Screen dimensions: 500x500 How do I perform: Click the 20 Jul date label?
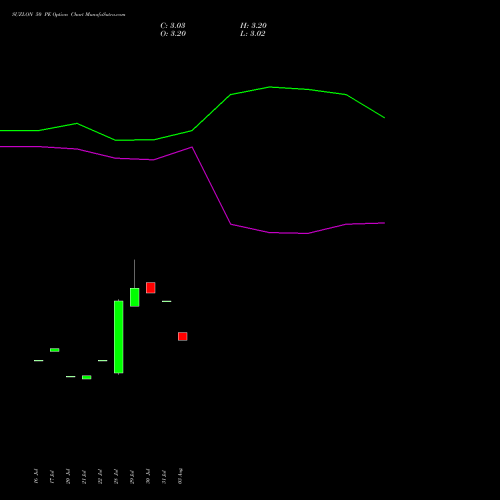(68, 476)
